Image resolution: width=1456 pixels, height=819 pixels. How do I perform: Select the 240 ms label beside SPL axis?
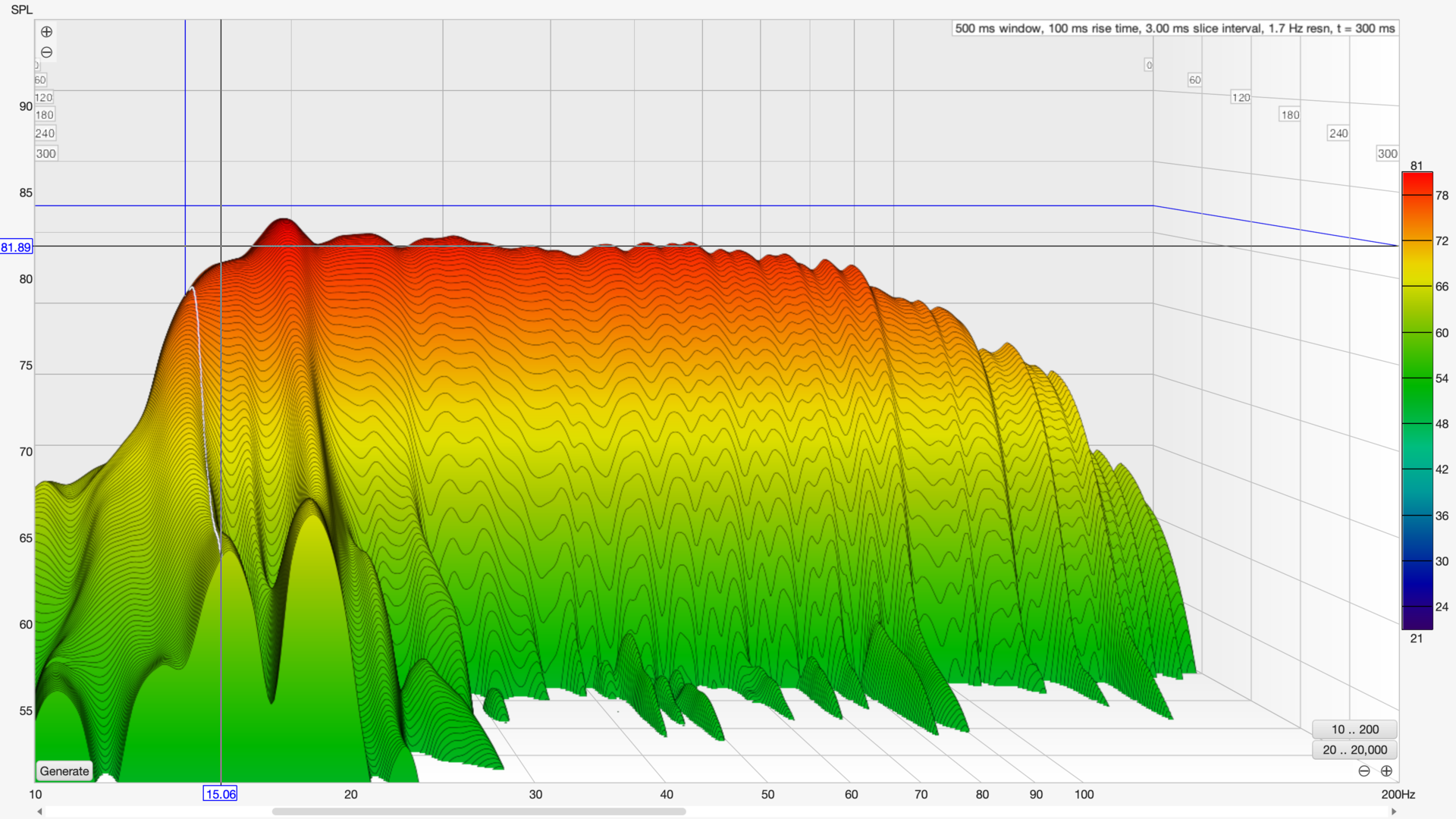pyautogui.click(x=45, y=133)
